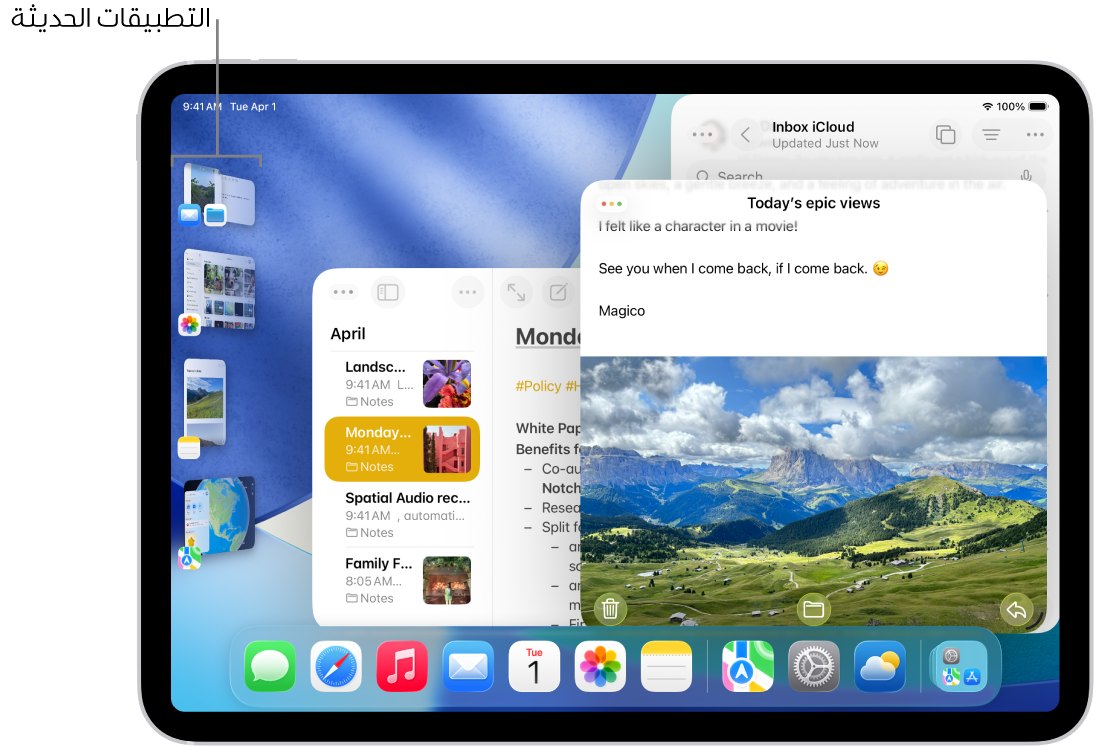Open the email window's three-dot controls

click(x=612, y=202)
